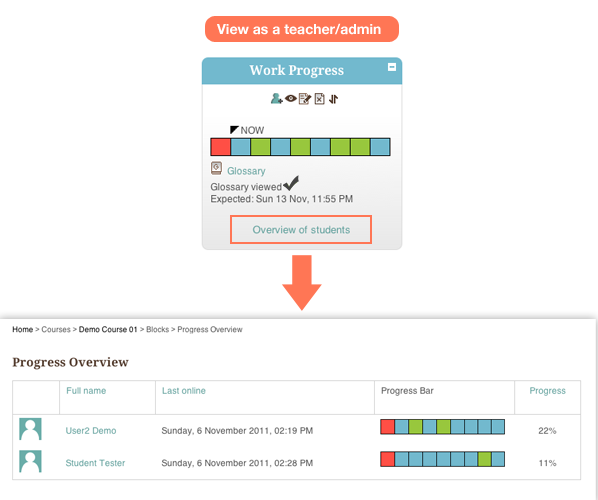Open User2 Demo profile link
This screenshot has width=598, height=500.
pos(91,431)
